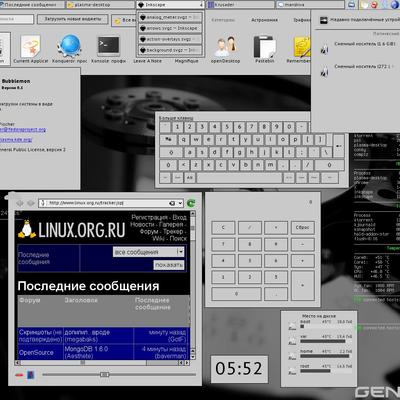Select the Pastebin widget icon
400x400 pixels.
tap(265, 47)
